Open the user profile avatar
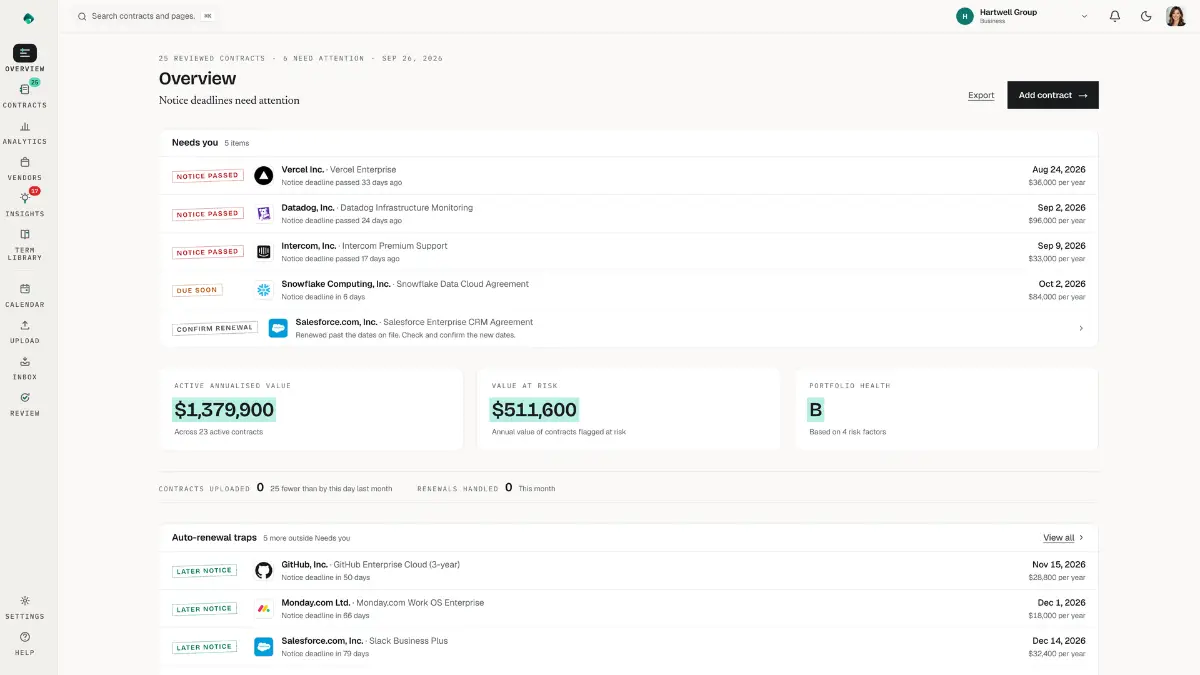The height and width of the screenshot is (675, 1200). pyautogui.click(x=1176, y=16)
